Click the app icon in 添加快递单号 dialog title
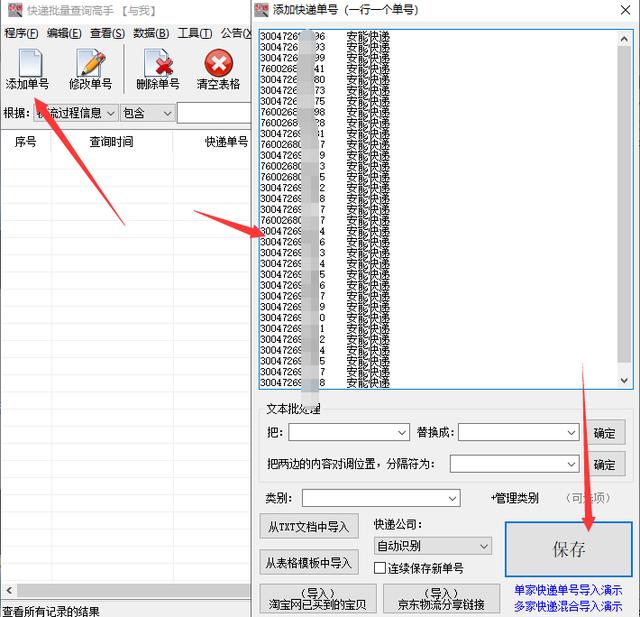 [261, 9]
